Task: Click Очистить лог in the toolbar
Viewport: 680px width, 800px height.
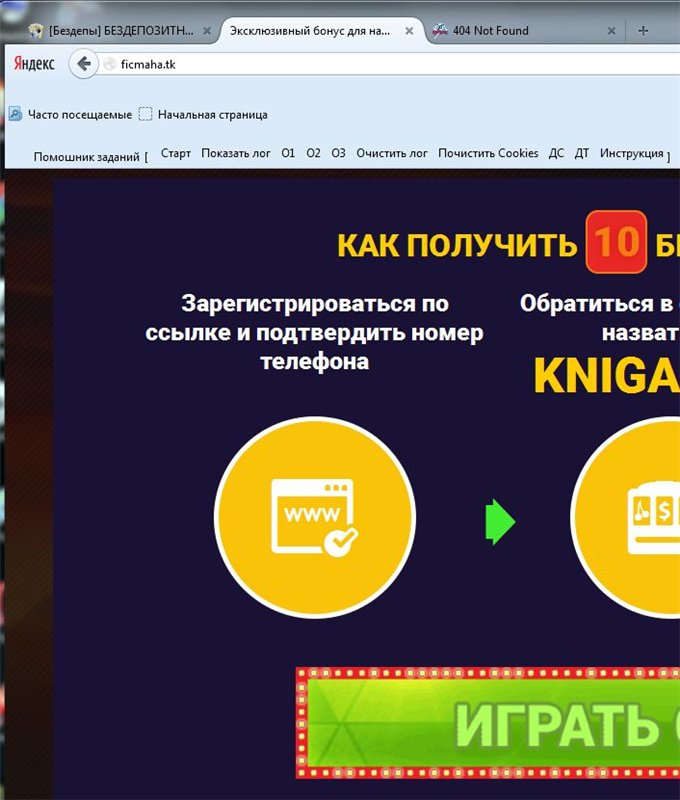Action: click(392, 154)
